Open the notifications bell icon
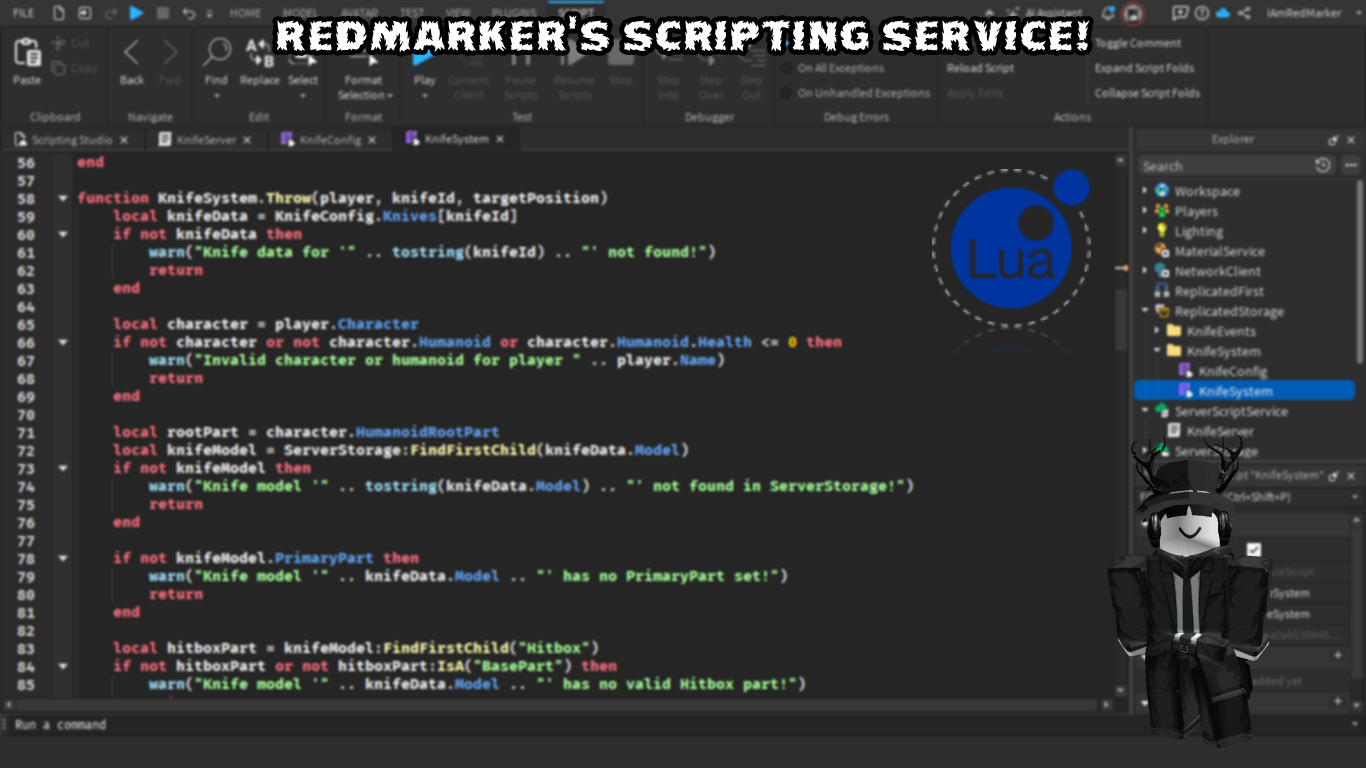The height and width of the screenshot is (768, 1366). pyautogui.click(x=1108, y=13)
